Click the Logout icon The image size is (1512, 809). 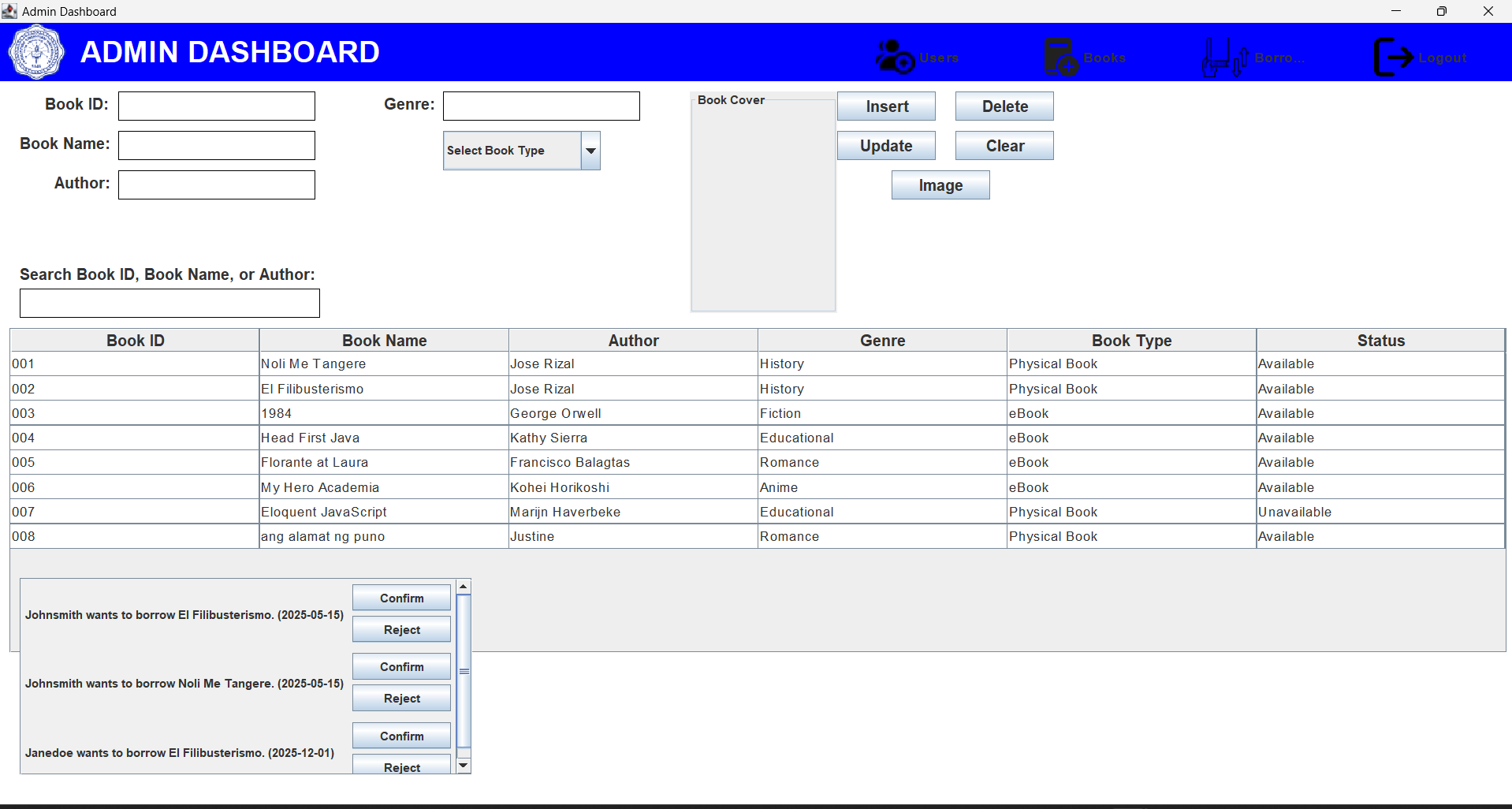tap(1393, 57)
